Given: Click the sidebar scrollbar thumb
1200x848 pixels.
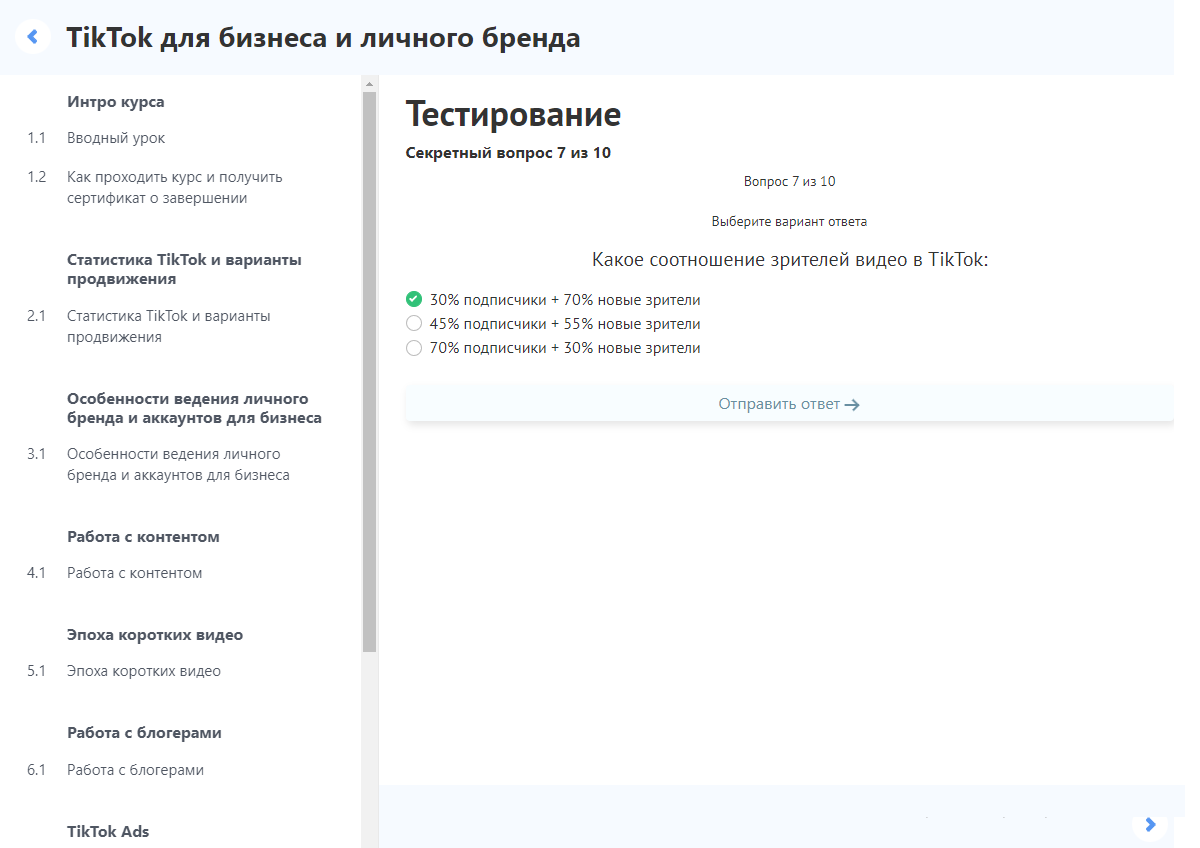Looking at the screenshot, I should click(x=369, y=372).
